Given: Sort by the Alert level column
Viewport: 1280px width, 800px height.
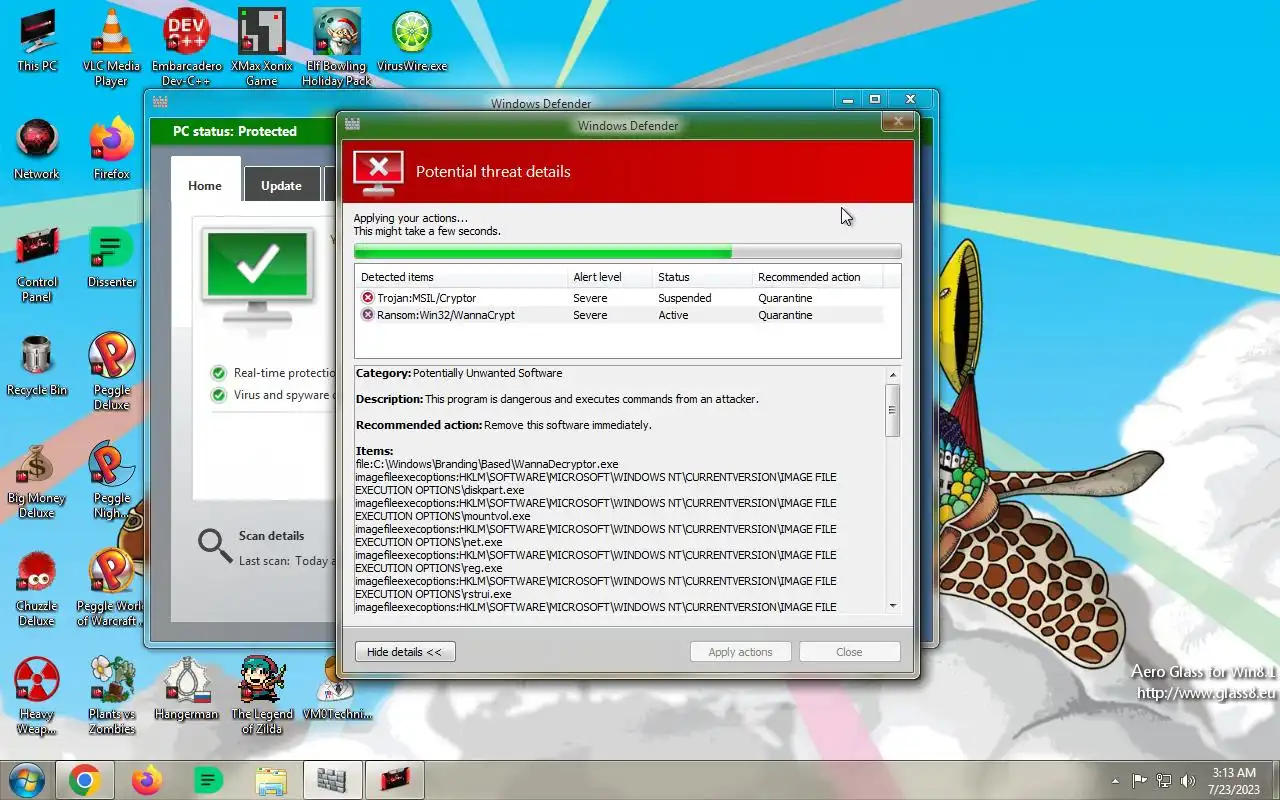Looking at the screenshot, I should (x=609, y=277).
